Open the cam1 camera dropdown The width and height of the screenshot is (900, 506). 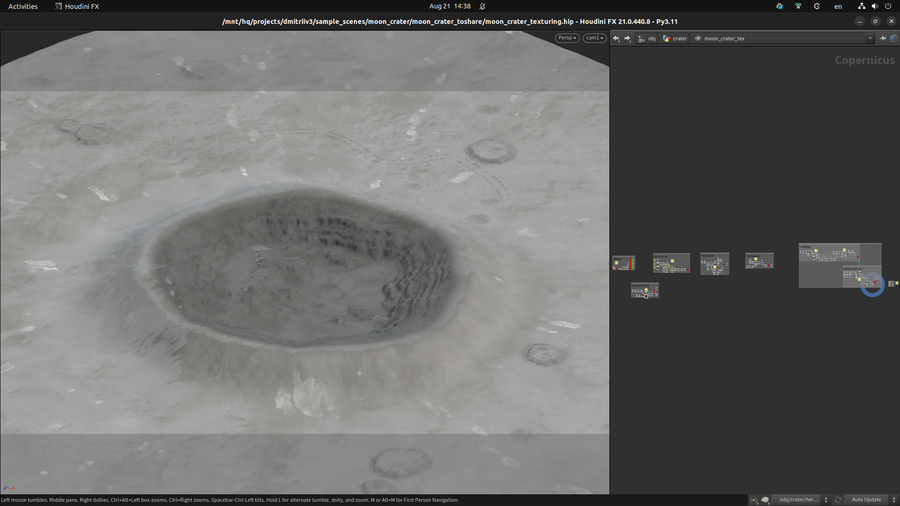click(x=594, y=38)
